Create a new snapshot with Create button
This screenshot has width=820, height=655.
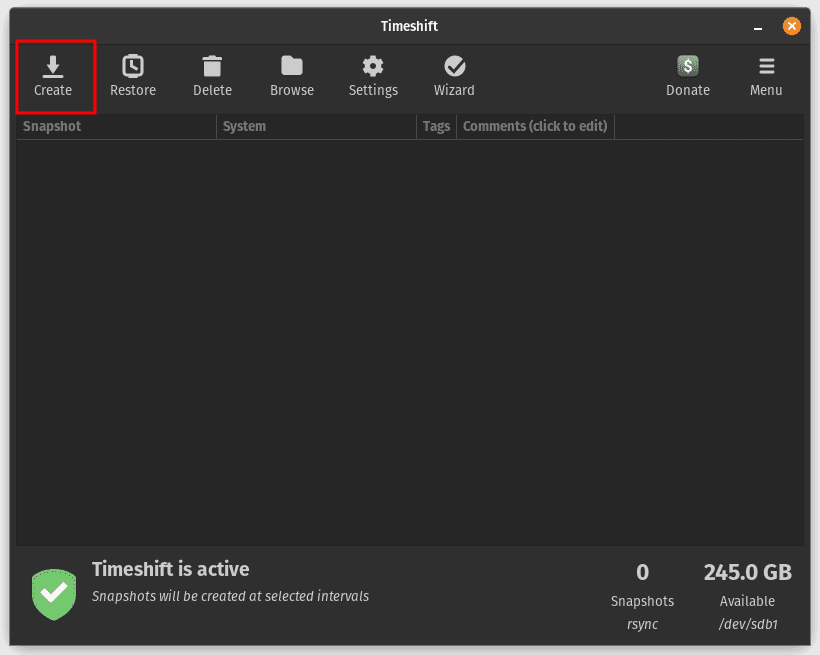53,76
